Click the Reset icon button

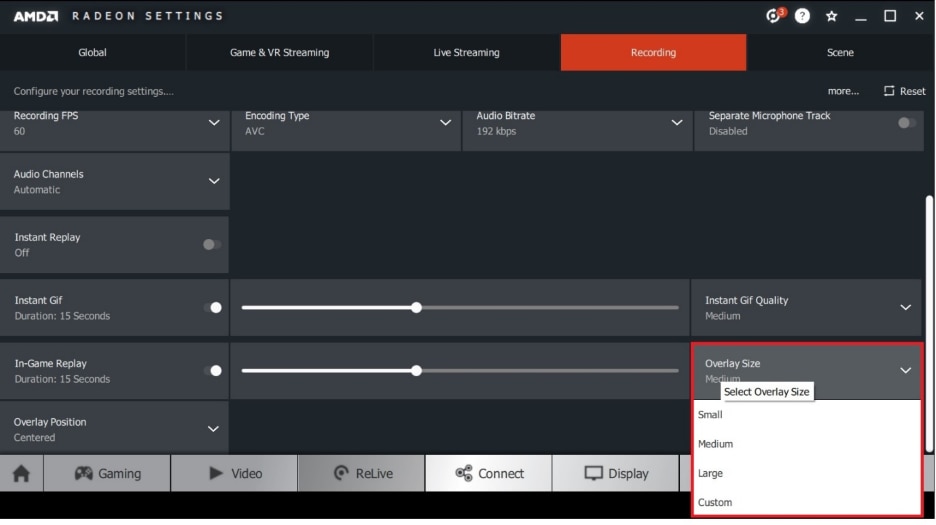(904, 91)
